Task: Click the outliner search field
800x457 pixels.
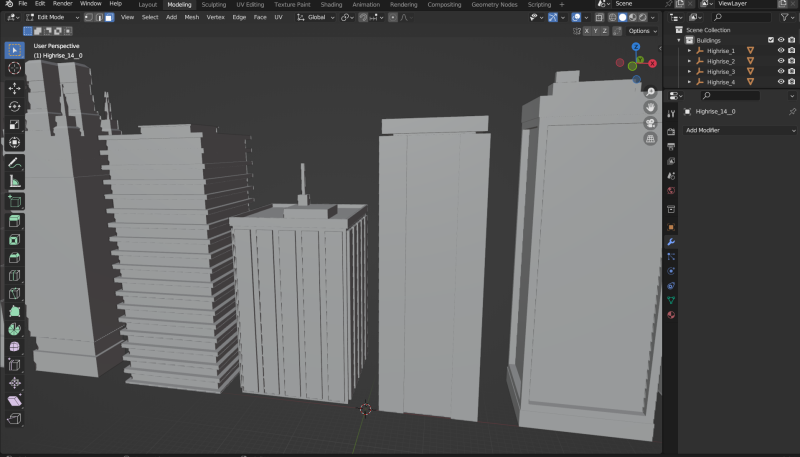Action: (x=742, y=17)
